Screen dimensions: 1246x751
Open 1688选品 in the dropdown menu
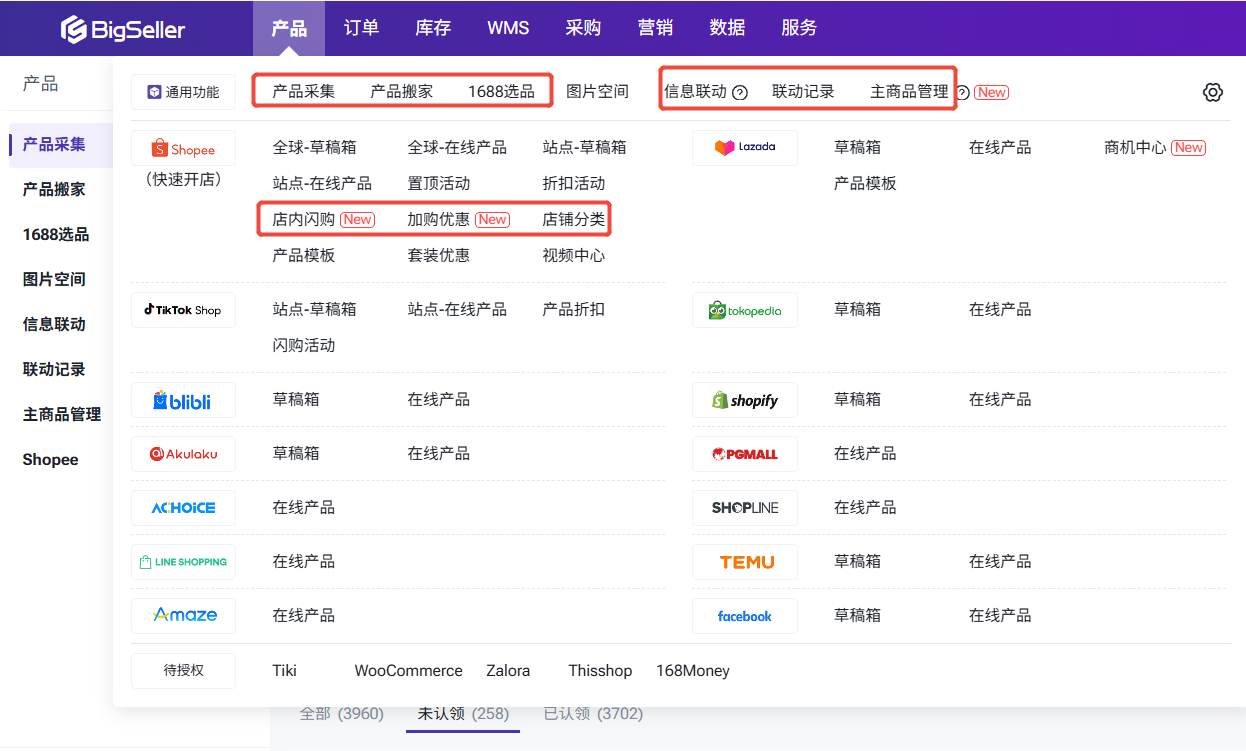(x=501, y=92)
